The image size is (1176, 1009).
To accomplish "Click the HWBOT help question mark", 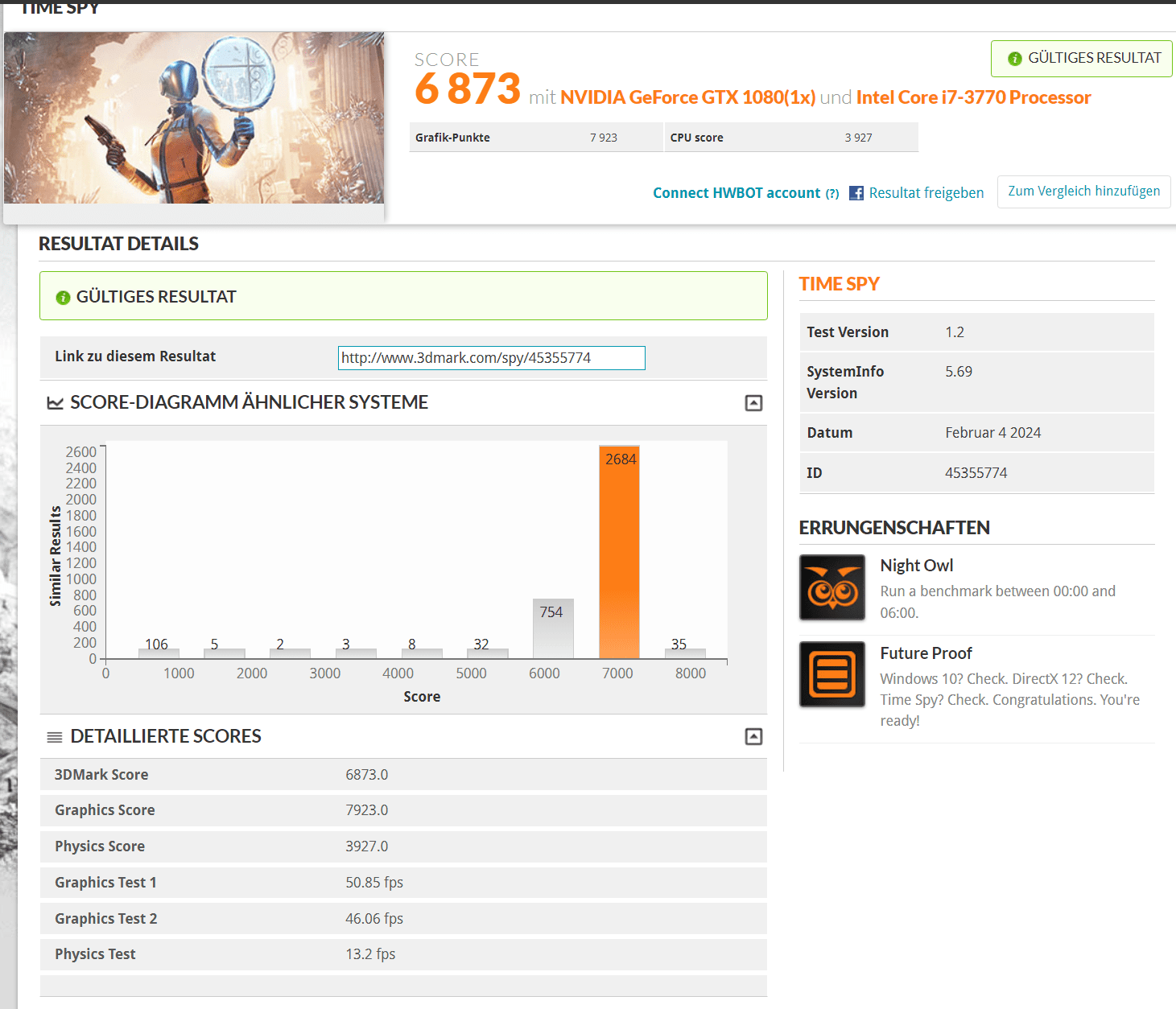I will [832, 194].
